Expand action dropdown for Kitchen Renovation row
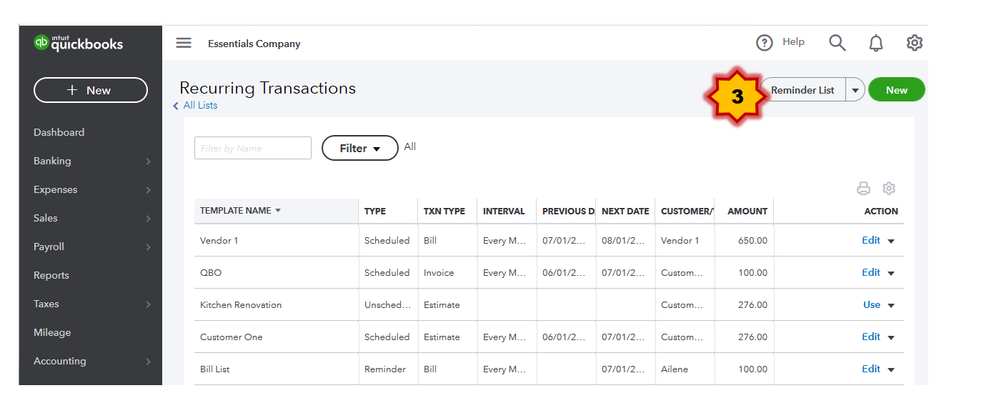This screenshot has height=403, width=999. pos(891,305)
